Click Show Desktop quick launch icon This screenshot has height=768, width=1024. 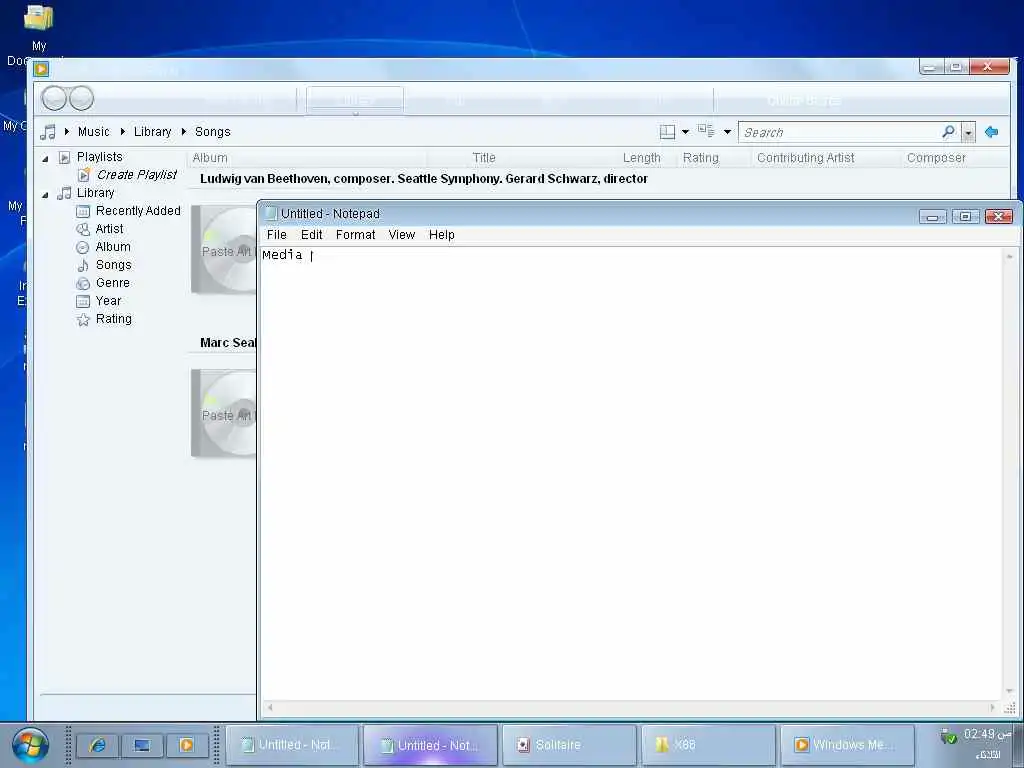coord(142,745)
